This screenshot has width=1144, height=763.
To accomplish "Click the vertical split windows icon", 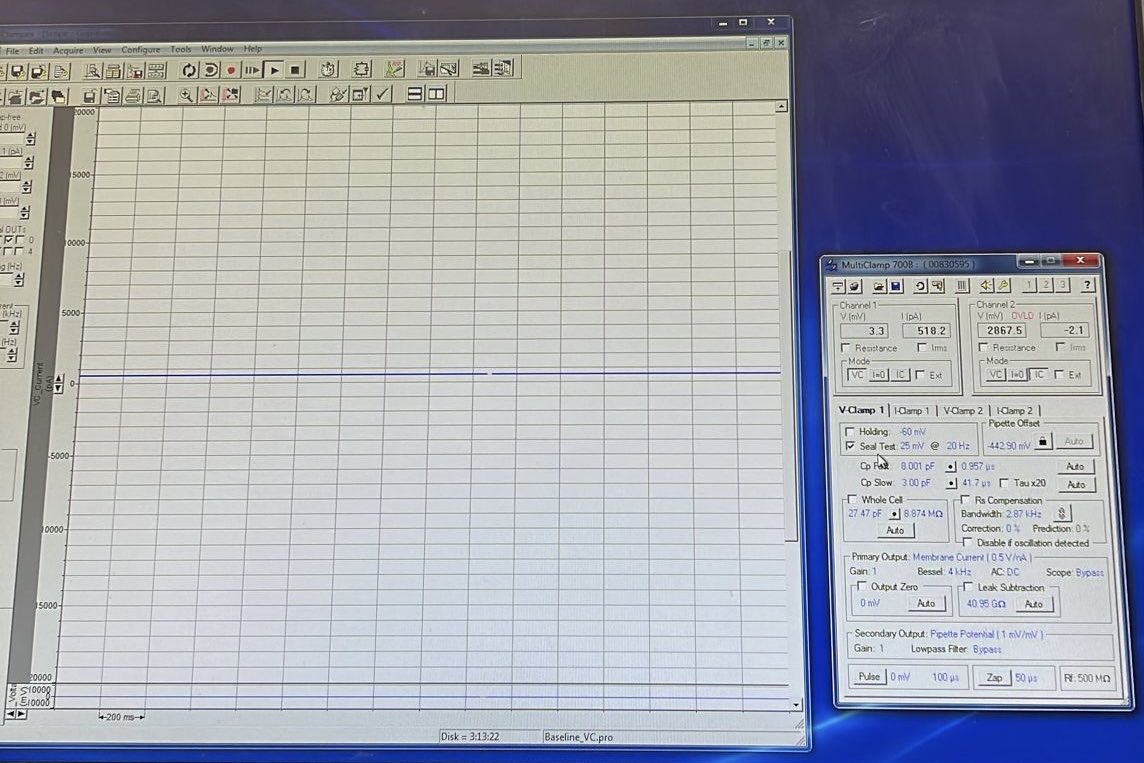I will point(436,93).
